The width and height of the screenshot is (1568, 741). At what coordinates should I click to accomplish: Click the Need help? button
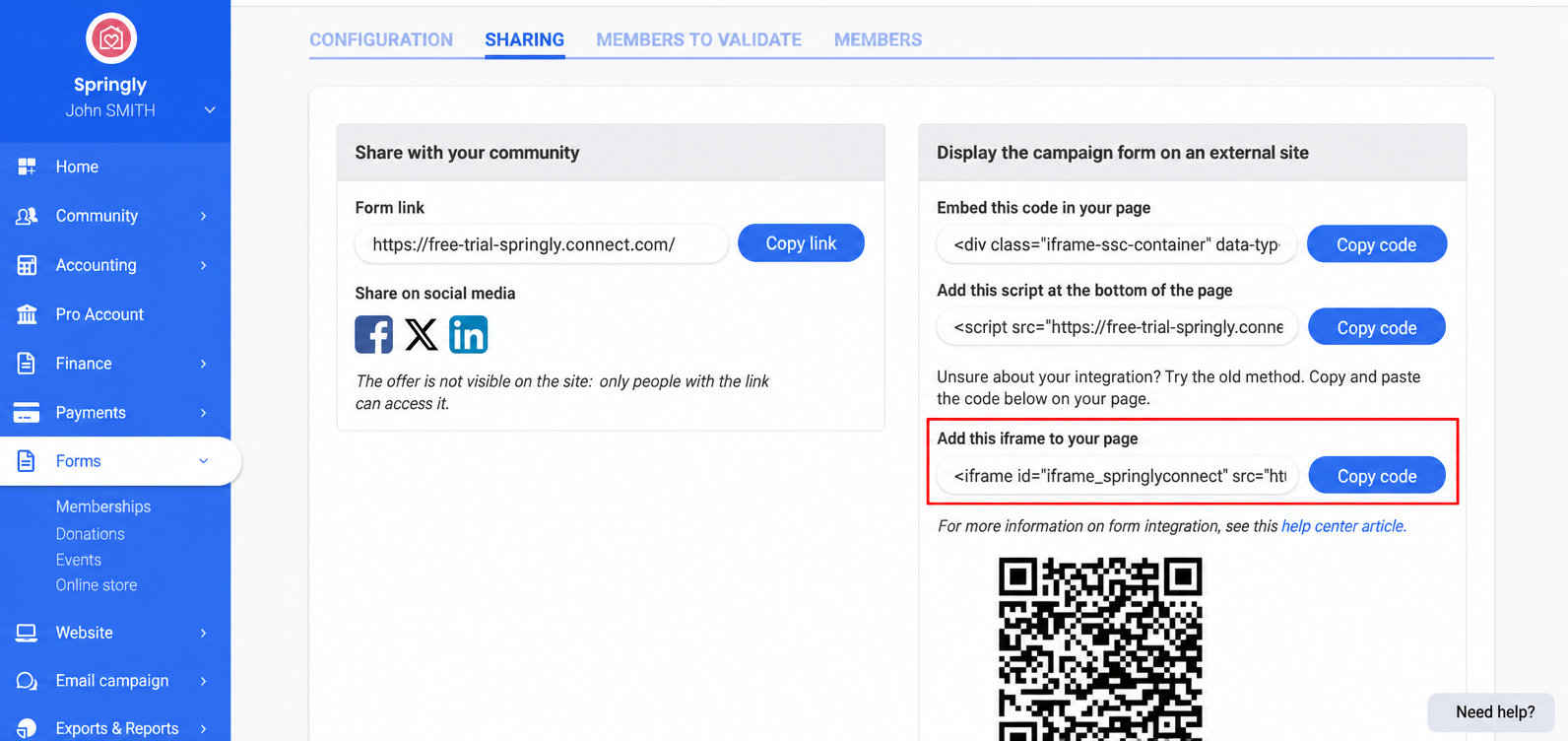pyautogui.click(x=1493, y=712)
